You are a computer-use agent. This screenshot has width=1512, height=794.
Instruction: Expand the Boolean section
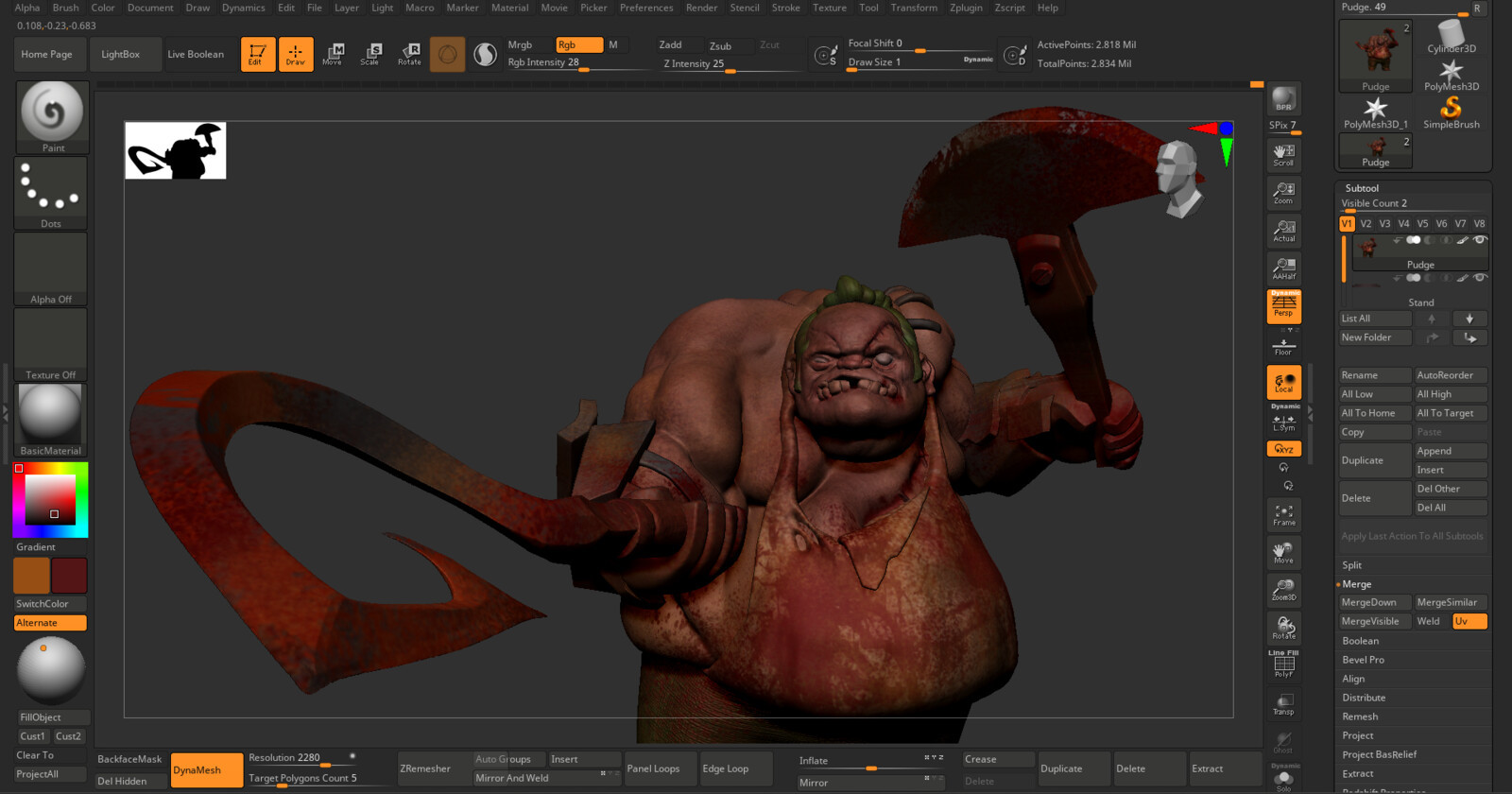click(x=1360, y=641)
